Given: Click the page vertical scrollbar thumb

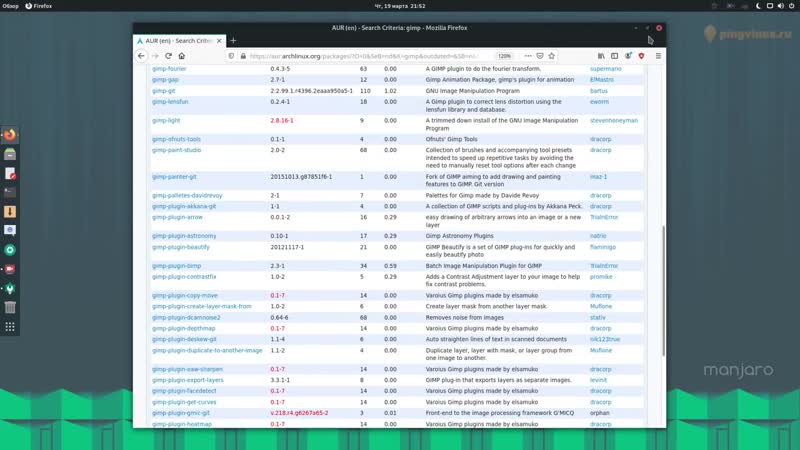Looking at the screenshot, I should [x=663, y=291].
